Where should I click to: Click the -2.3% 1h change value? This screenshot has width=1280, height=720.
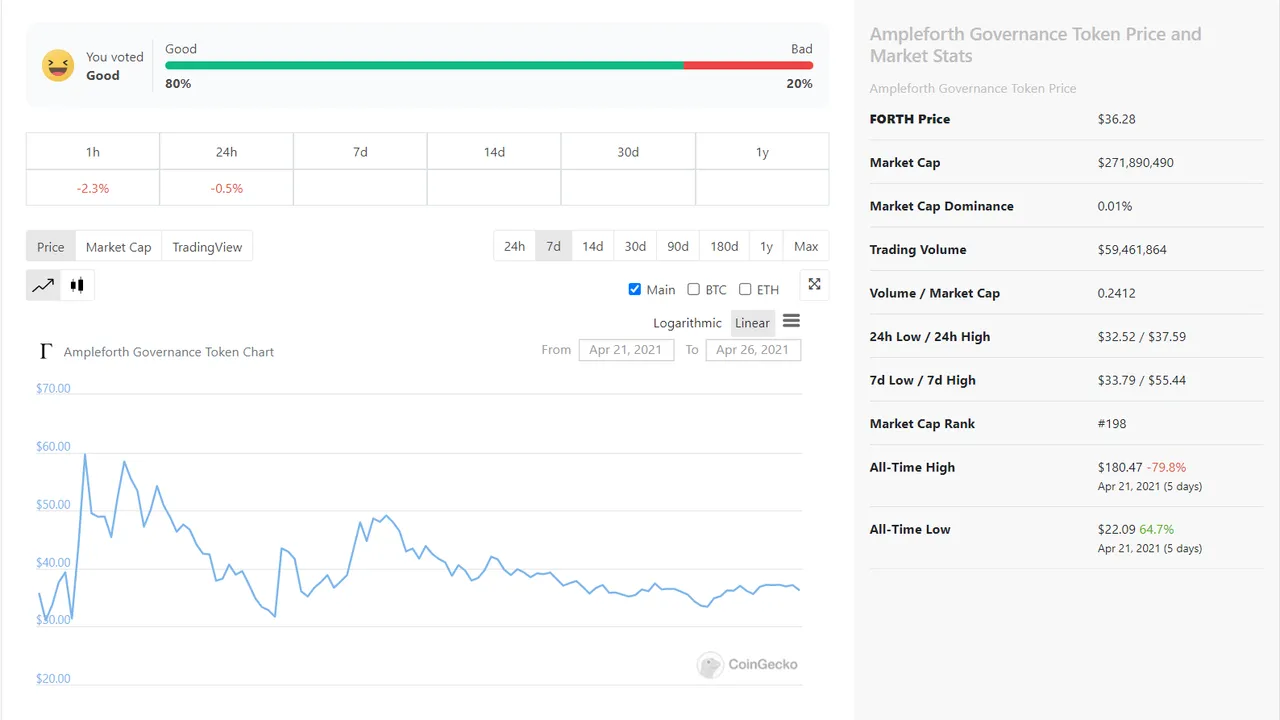click(x=93, y=188)
